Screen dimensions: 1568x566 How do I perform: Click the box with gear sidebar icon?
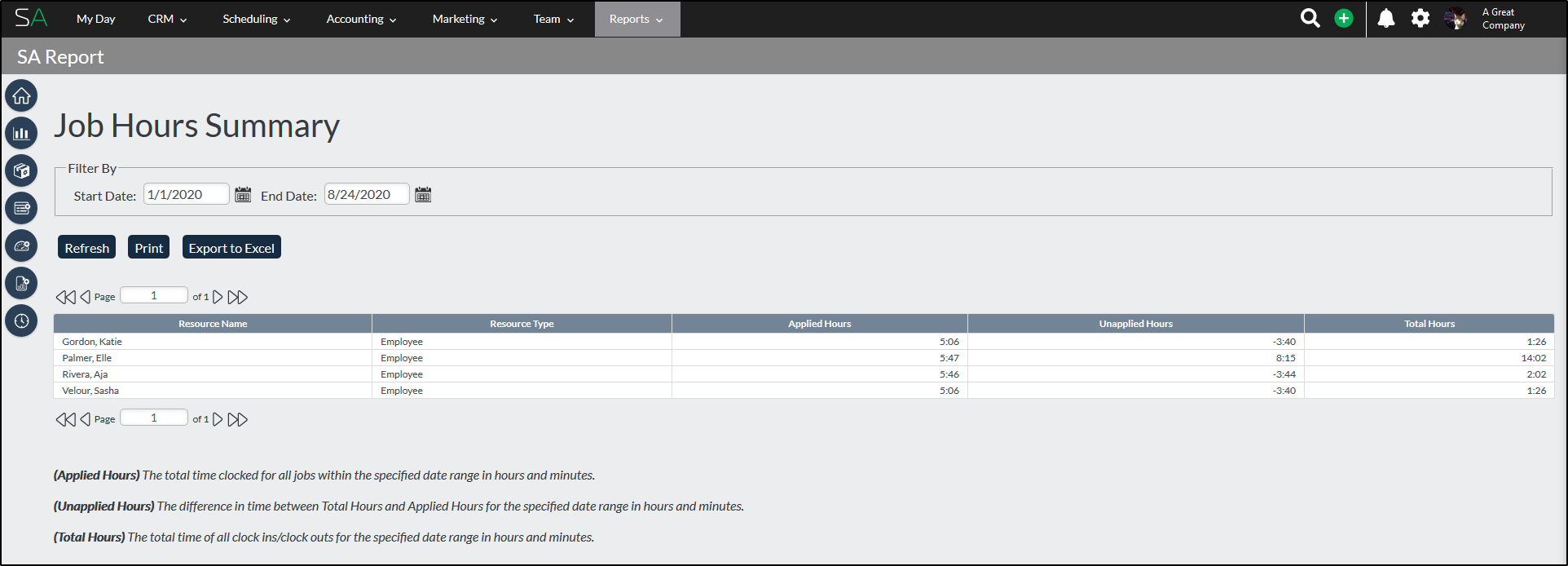[21, 170]
